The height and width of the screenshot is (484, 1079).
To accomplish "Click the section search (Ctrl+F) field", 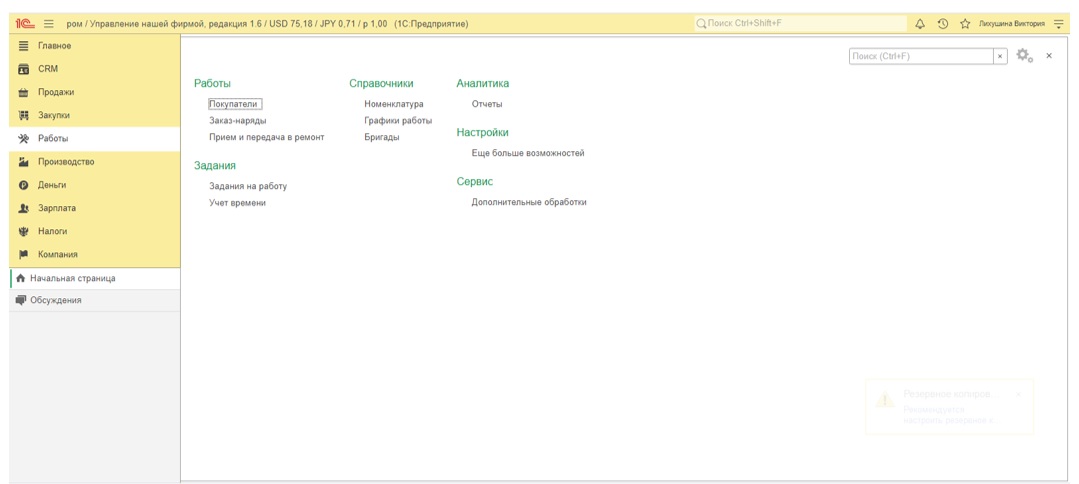I will 920,57.
